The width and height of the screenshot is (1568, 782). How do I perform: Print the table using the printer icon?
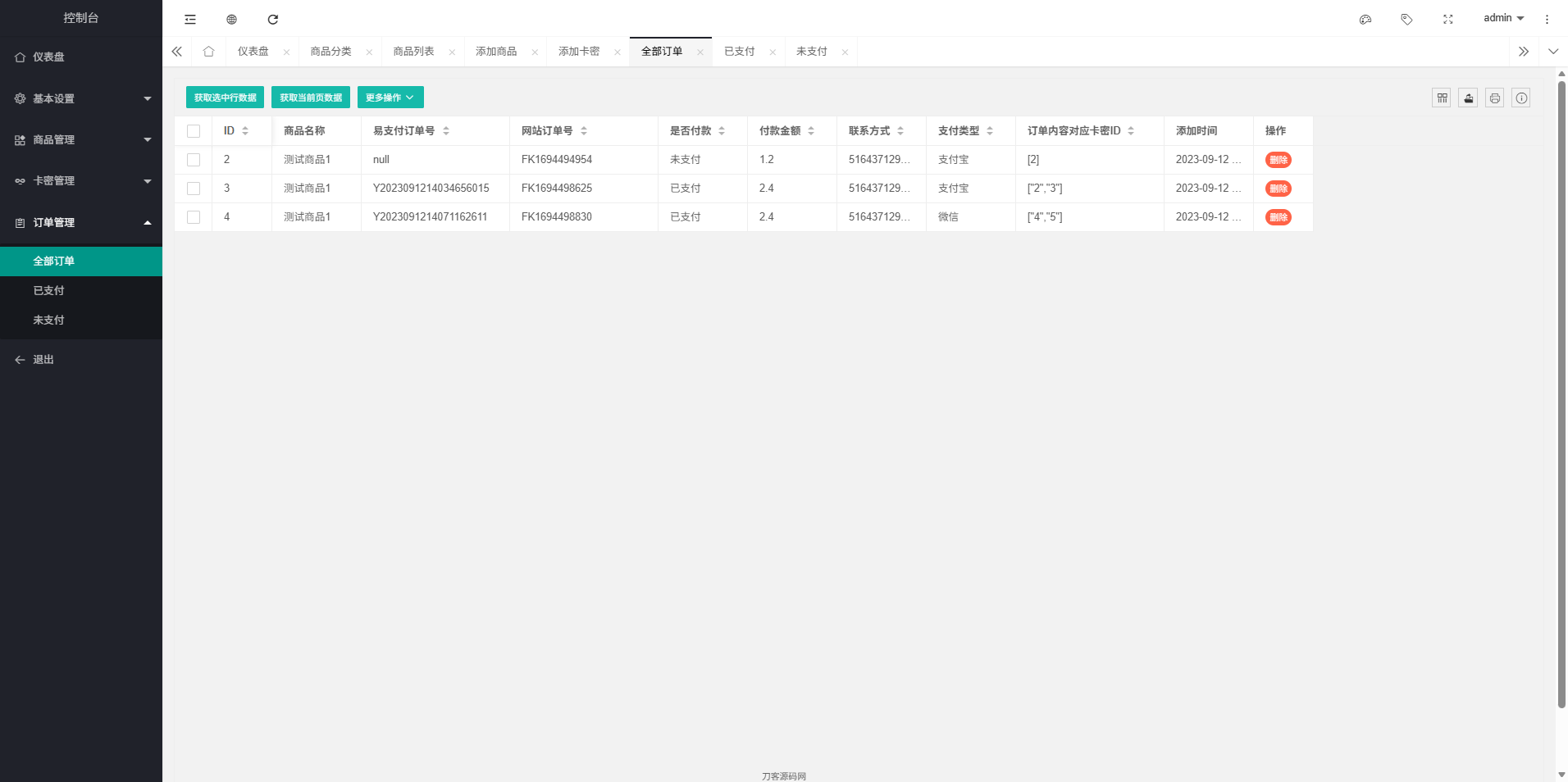(x=1494, y=98)
